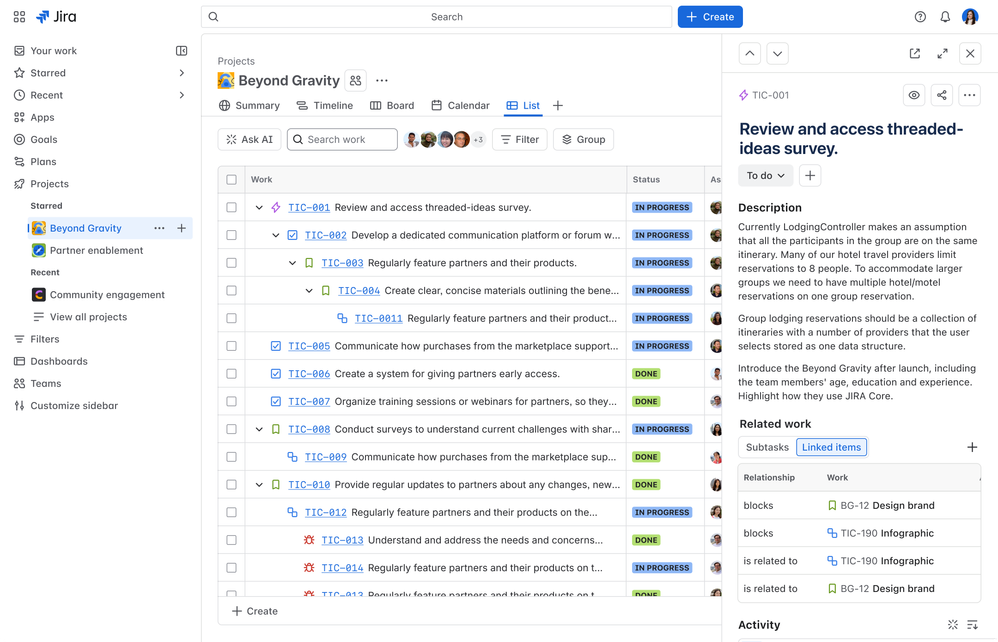Check the TIC-008 row checkbox
The width and height of the screenshot is (998, 642).
(x=232, y=429)
